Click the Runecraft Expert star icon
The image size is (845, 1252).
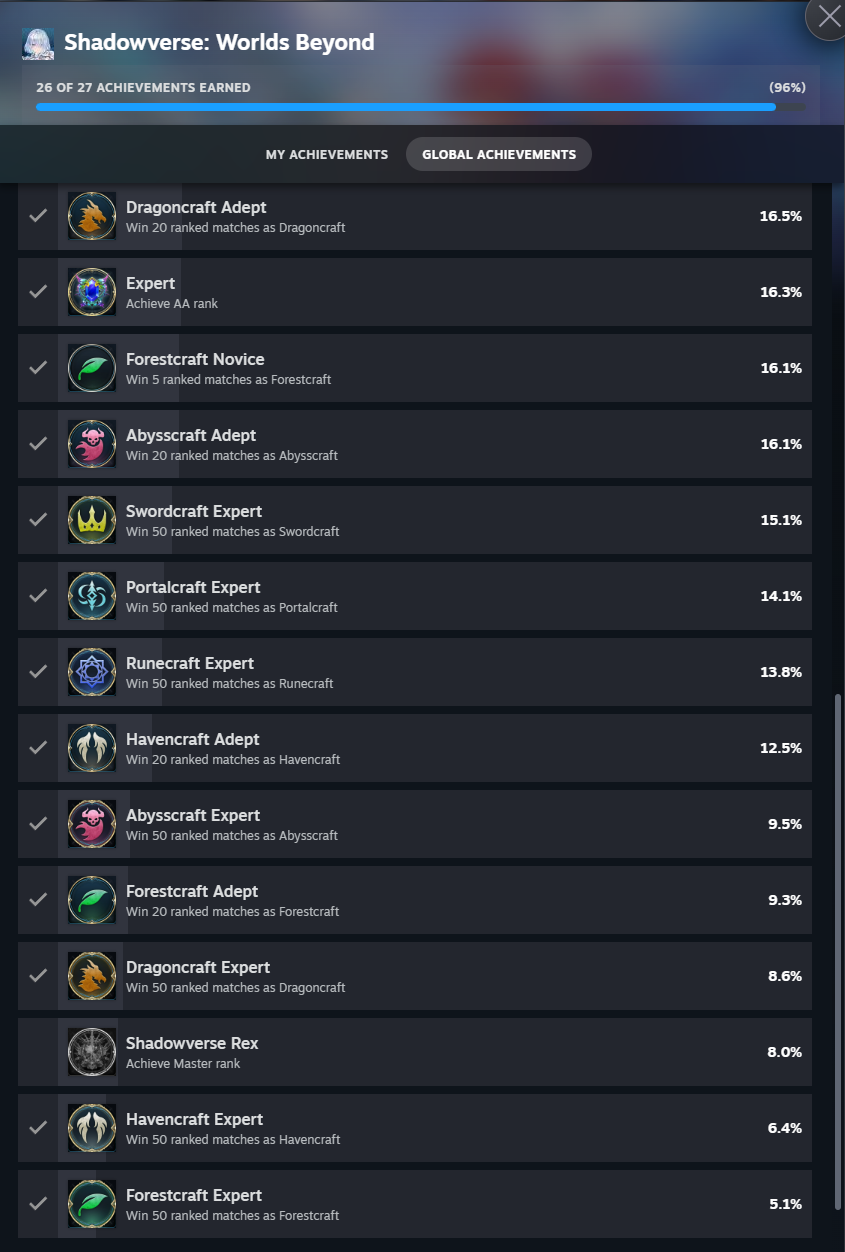(92, 672)
